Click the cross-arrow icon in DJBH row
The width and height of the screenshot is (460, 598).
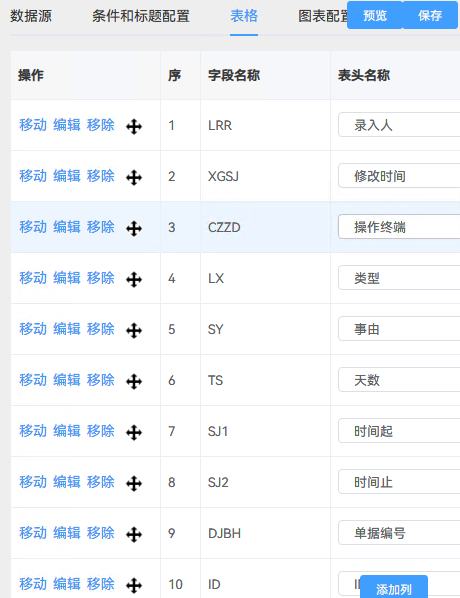(x=134, y=534)
